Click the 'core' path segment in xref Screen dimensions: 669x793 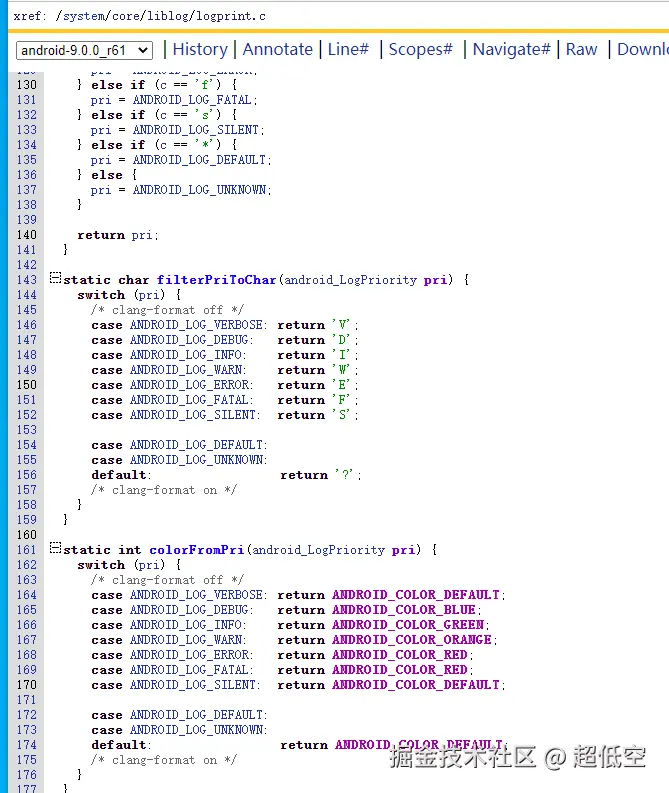pyautogui.click(x=125, y=16)
